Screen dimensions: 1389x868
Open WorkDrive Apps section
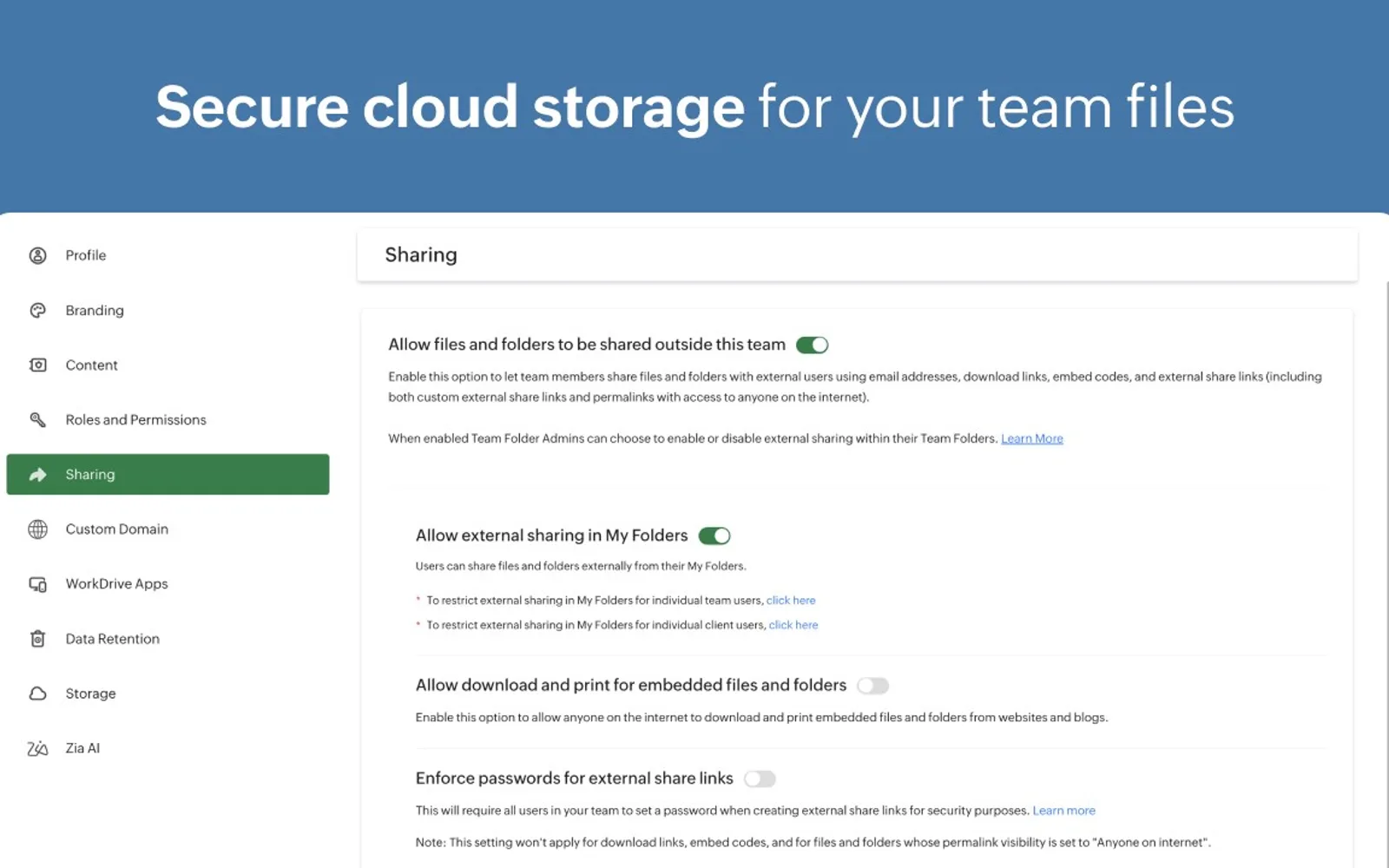168,584
